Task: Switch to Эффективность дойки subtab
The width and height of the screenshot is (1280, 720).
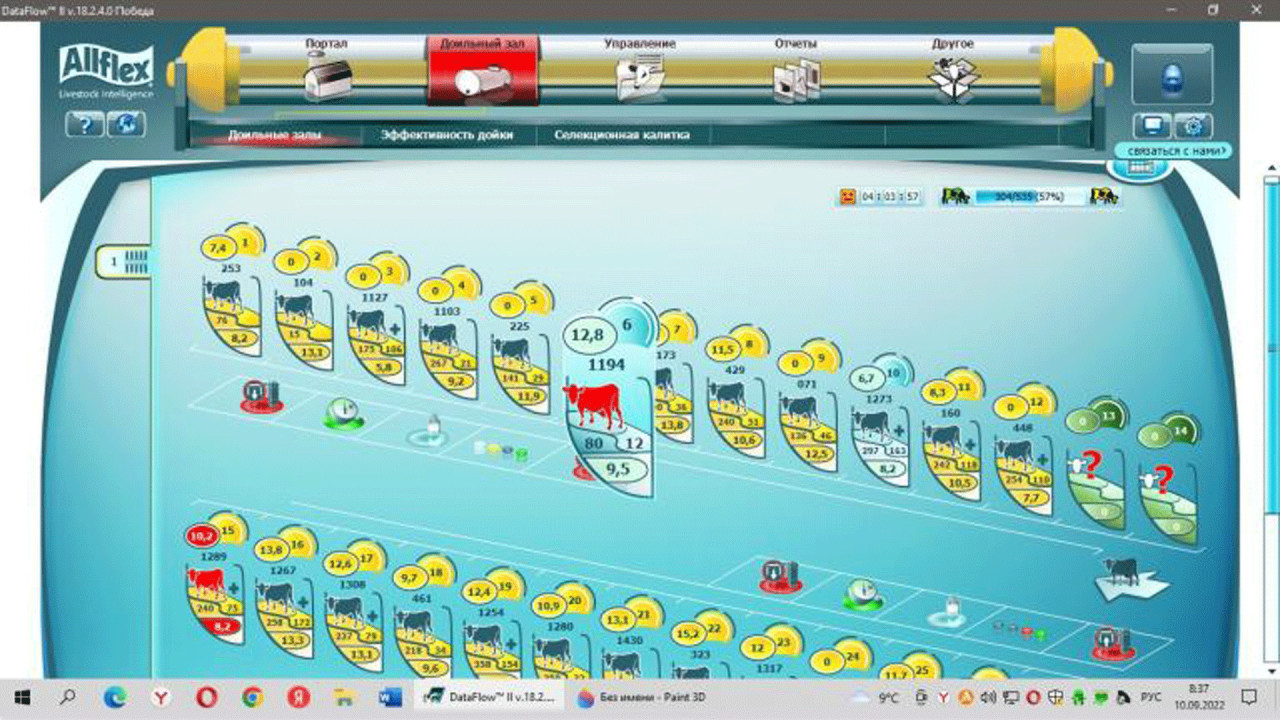Action: click(447, 135)
